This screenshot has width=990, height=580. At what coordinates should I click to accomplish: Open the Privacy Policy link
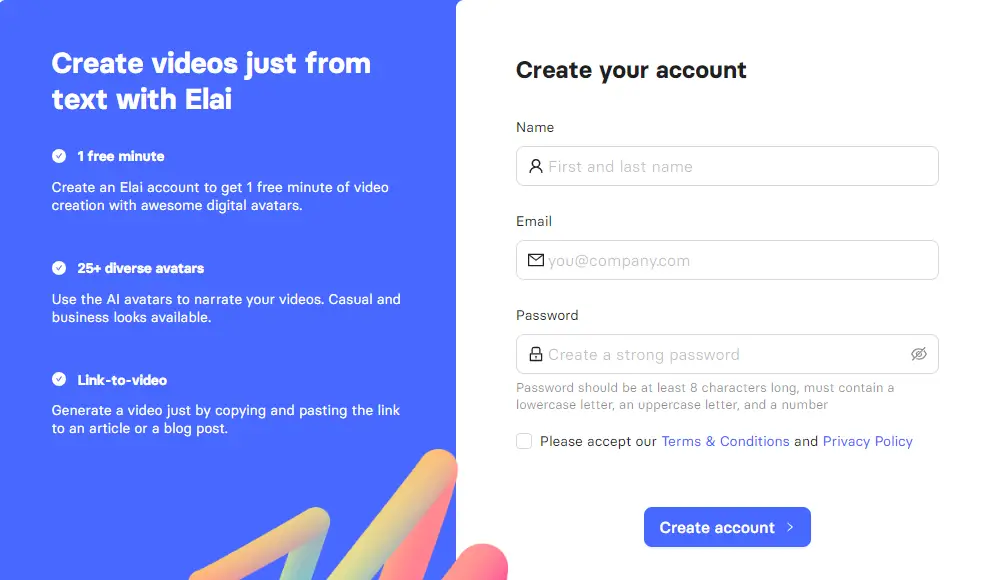pyautogui.click(x=868, y=441)
